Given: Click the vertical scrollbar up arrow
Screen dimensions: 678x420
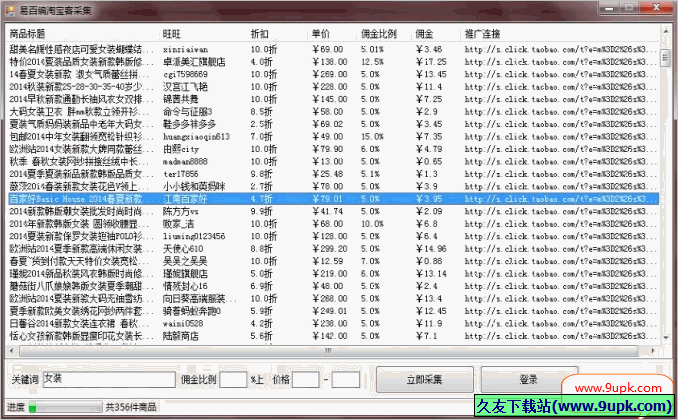Looking at the screenshot, I should pyautogui.click(x=665, y=31).
